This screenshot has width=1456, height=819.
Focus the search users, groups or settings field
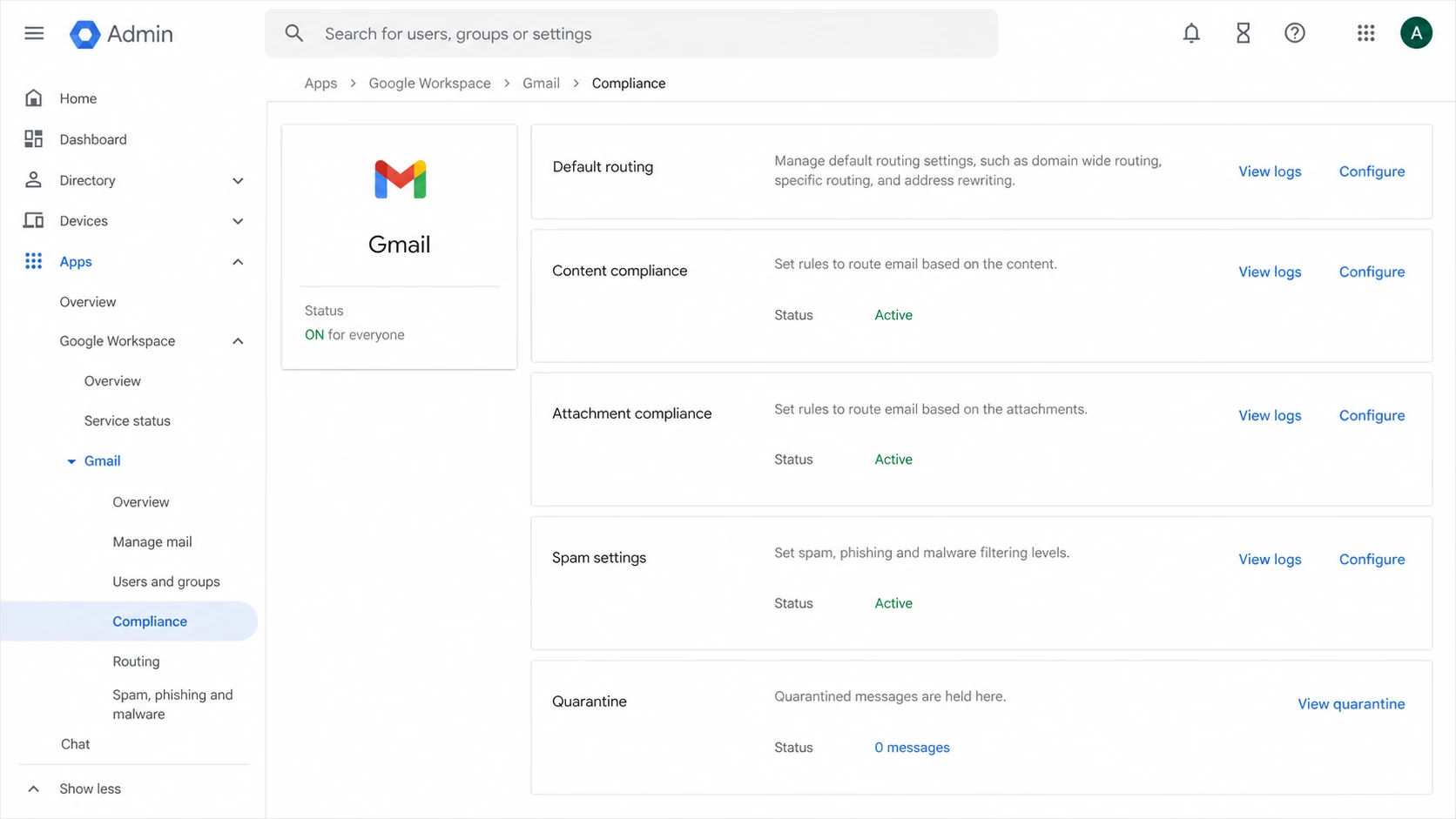pos(631,33)
